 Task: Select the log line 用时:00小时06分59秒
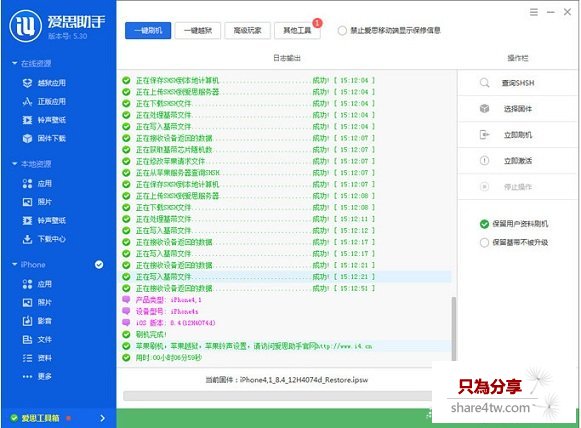pyautogui.click(x=169, y=358)
